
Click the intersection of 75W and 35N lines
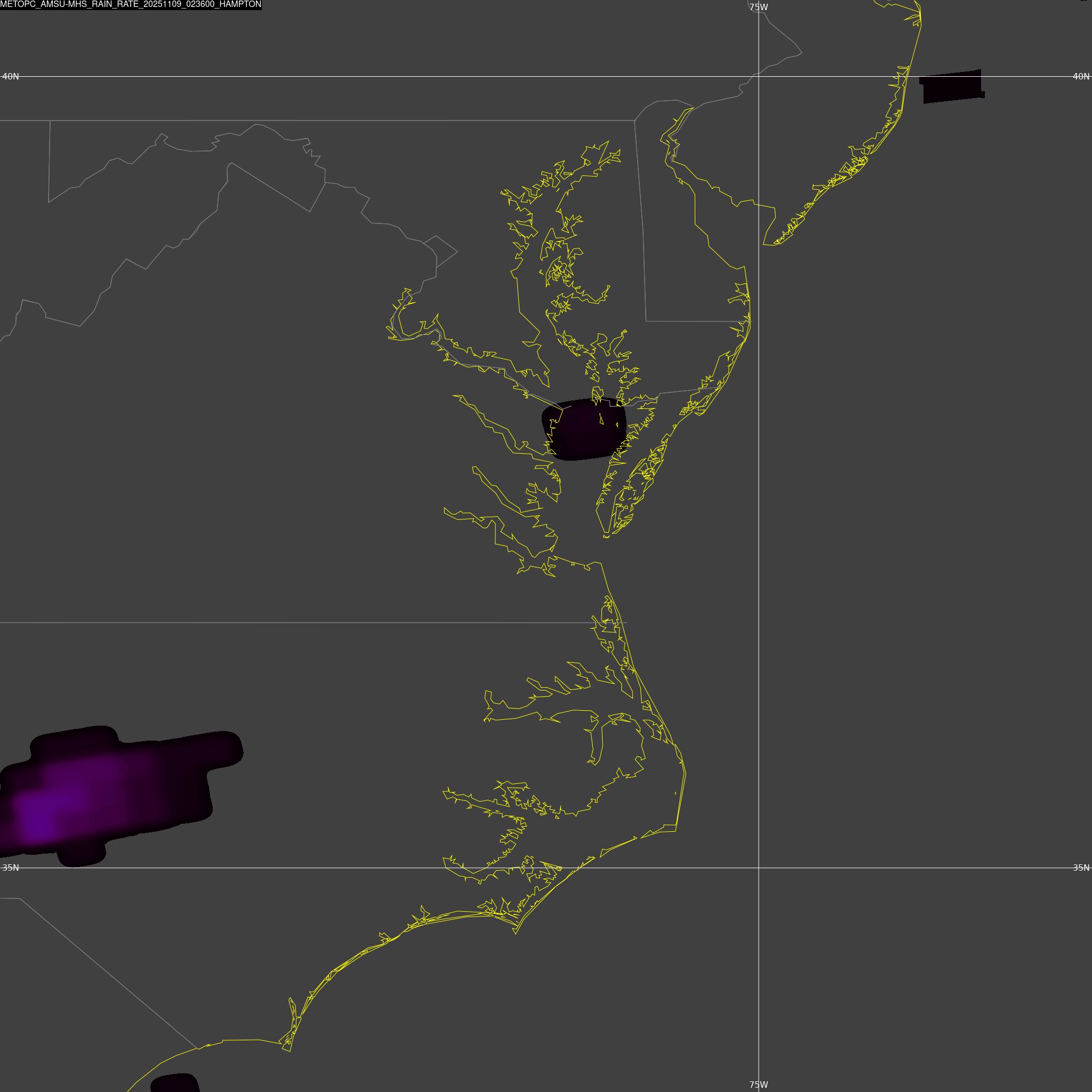pos(759,868)
